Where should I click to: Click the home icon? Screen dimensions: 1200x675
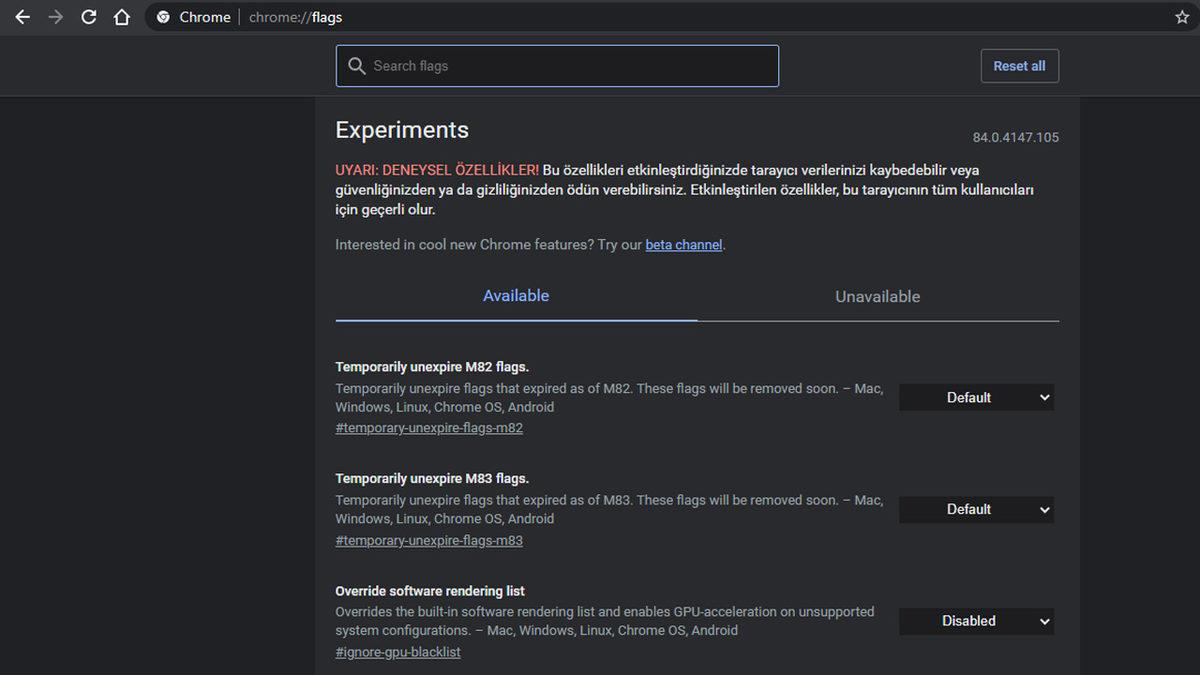[121, 17]
